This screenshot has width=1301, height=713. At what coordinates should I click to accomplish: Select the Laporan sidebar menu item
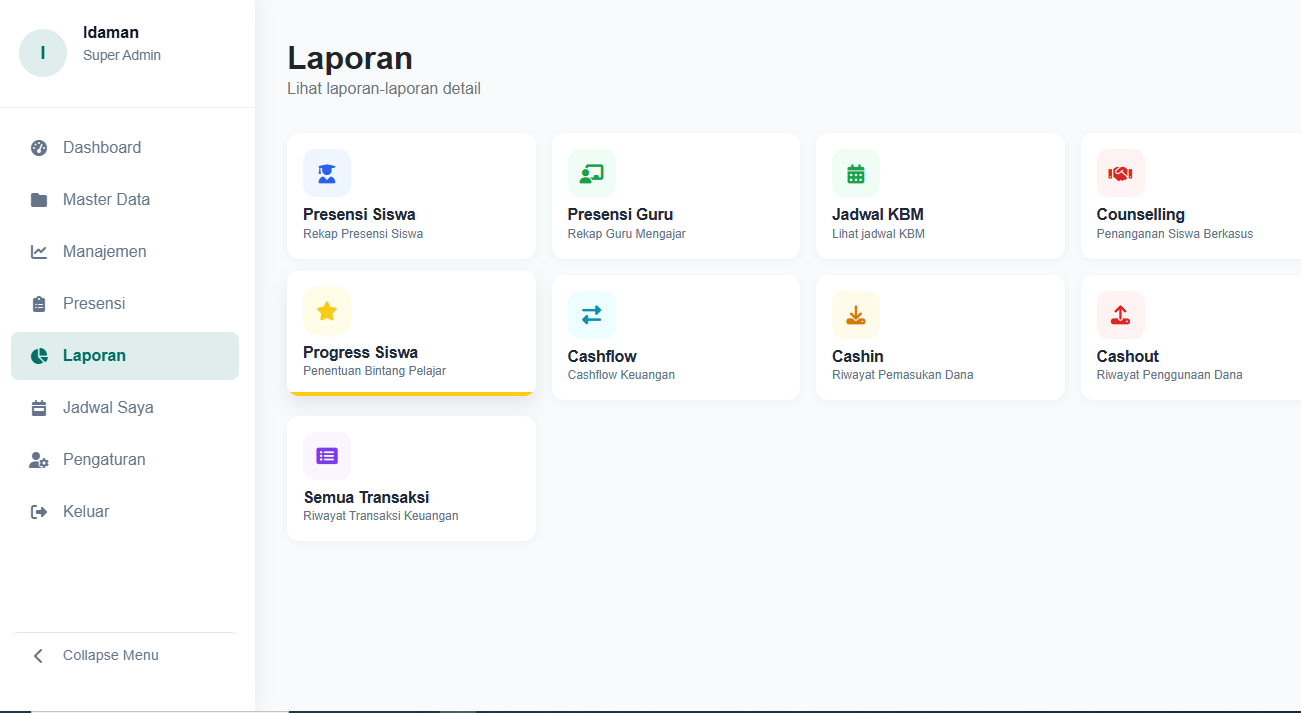(125, 356)
